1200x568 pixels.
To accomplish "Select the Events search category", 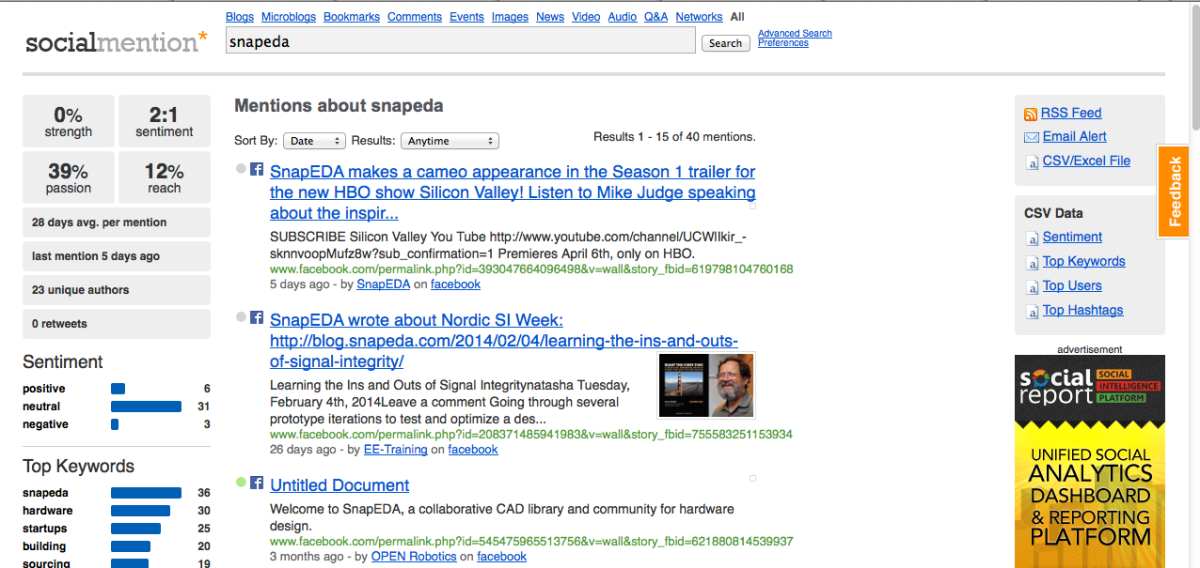I will tap(467, 17).
